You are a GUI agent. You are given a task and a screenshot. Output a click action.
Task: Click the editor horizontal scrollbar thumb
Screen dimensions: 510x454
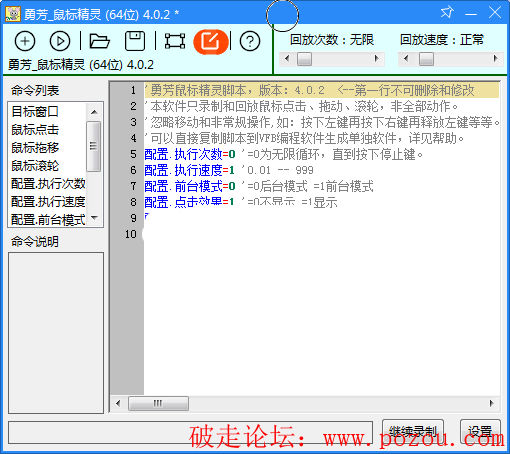[158, 403]
